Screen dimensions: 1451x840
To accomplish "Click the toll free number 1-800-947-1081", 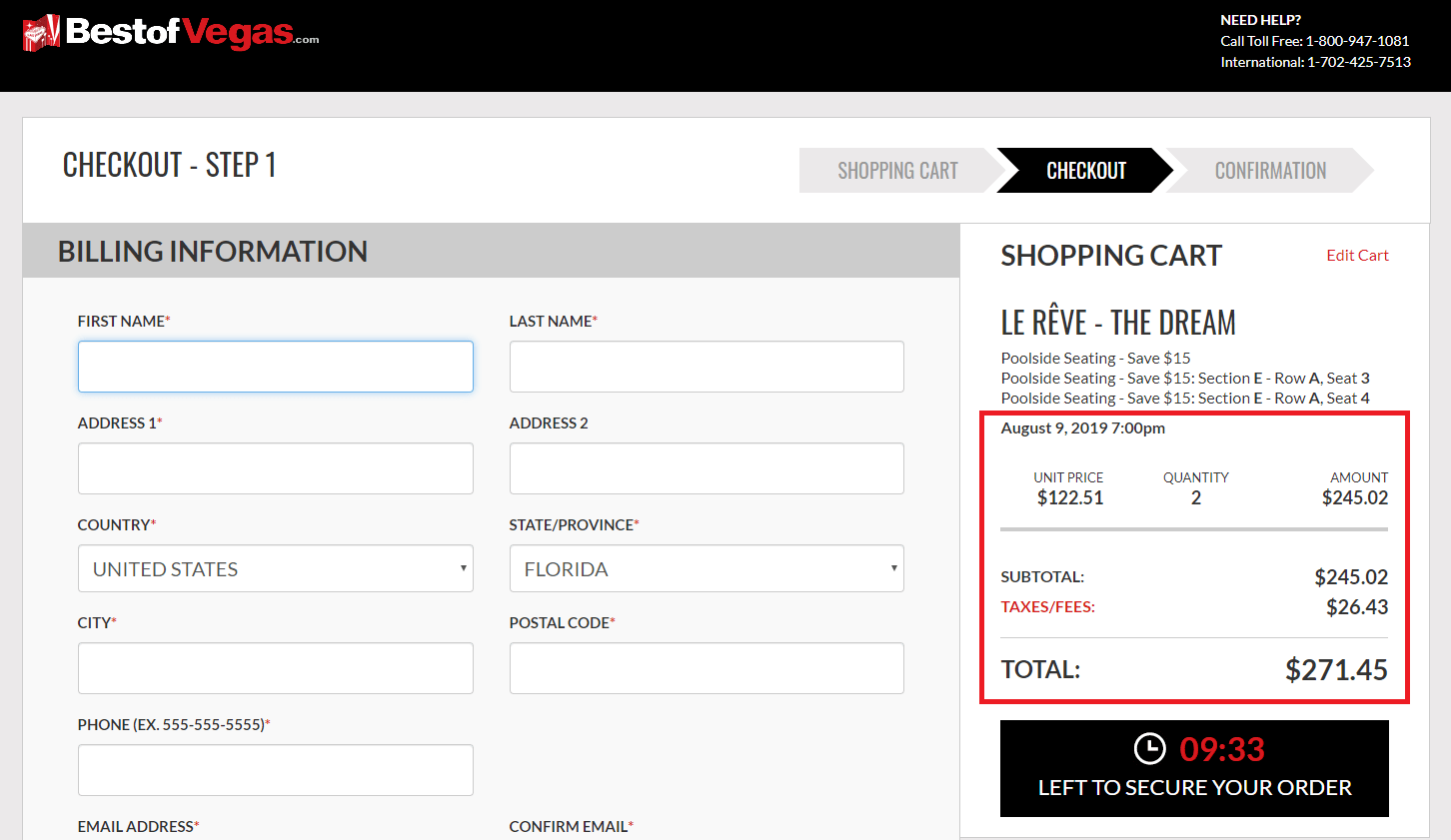I will click(1357, 41).
